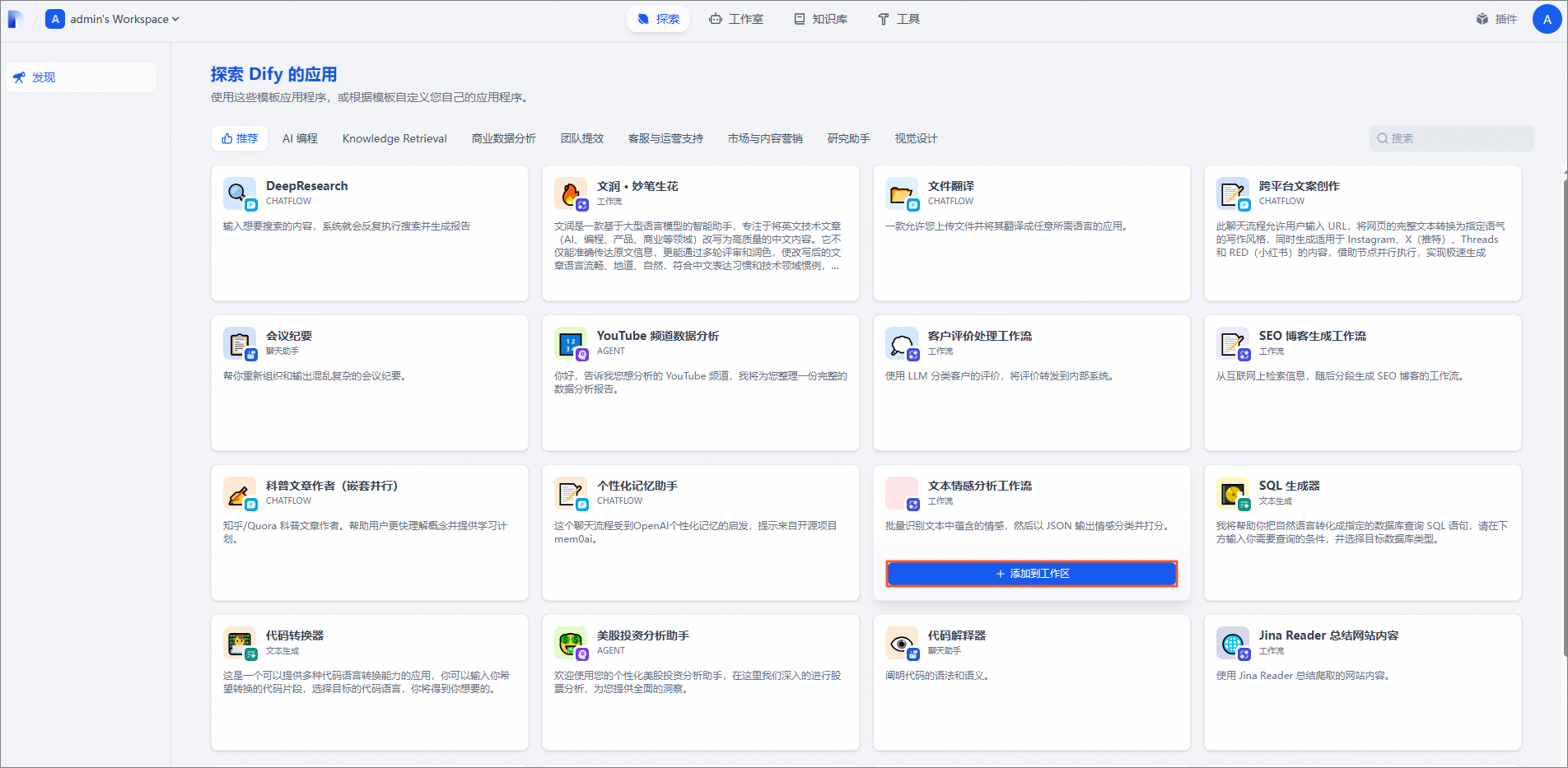The image size is (1568, 768).
Task: Click the 科普文章作者 card title
Action: pyautogui.click(x=332, y=486)
